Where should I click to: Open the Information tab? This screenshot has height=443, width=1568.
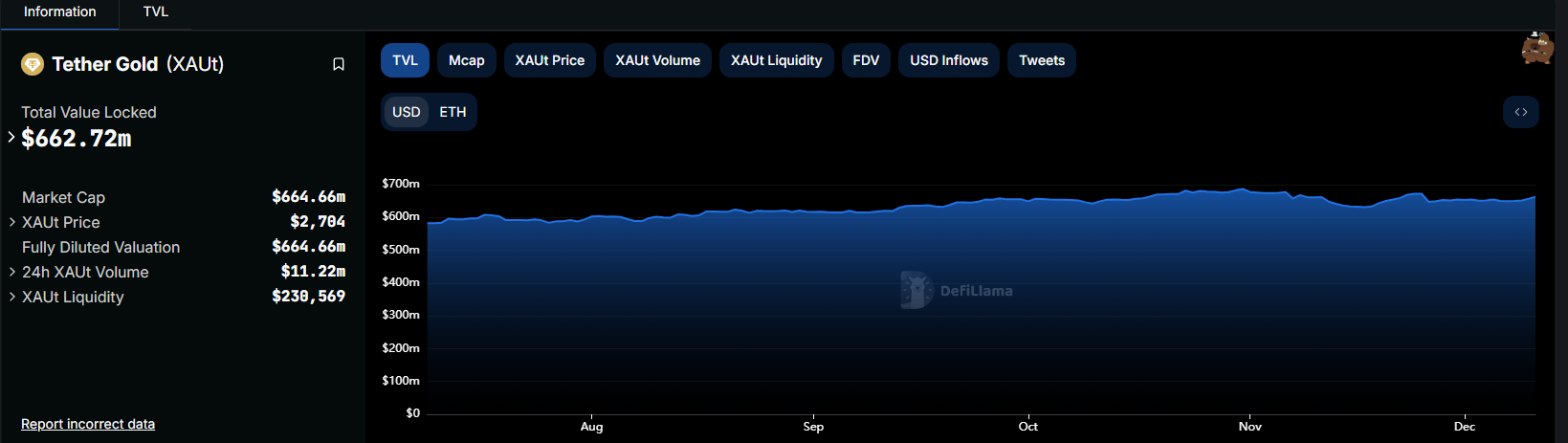click(x=59, y=12)
